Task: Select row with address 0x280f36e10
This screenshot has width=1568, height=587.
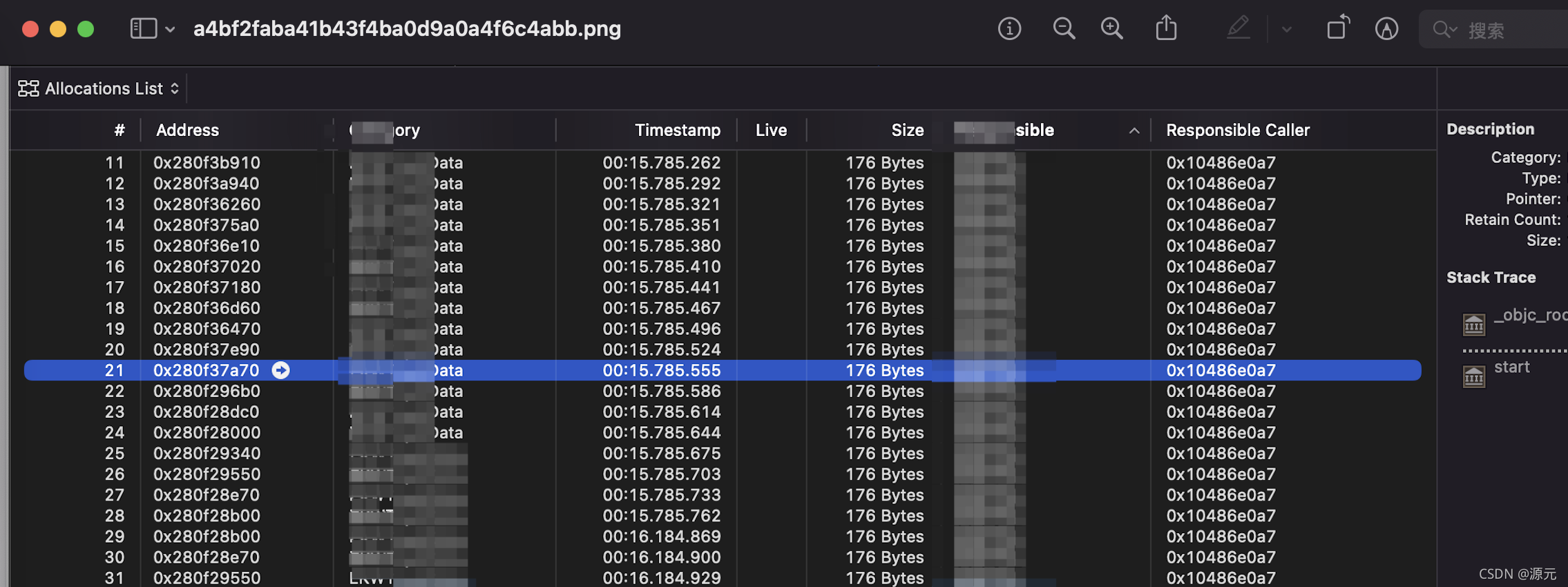Action: tap(723, 246)
